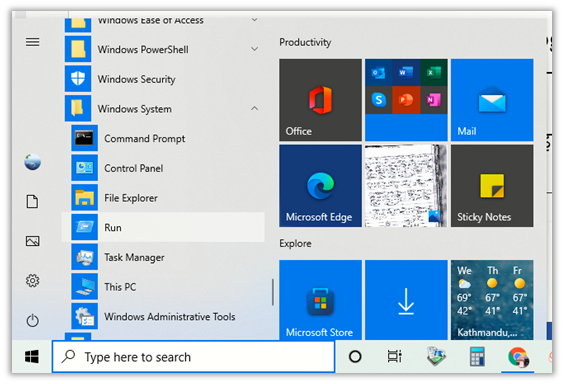Click the Windows System folder icon

click(x=78, y=108)
